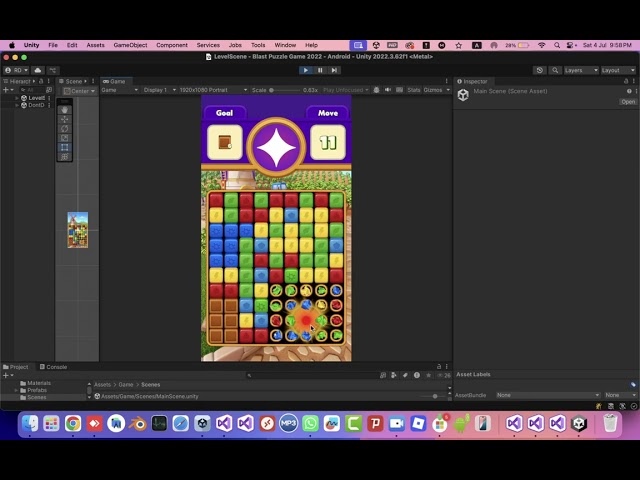Toggle Project favorites star icon

[x=428, y=375]
